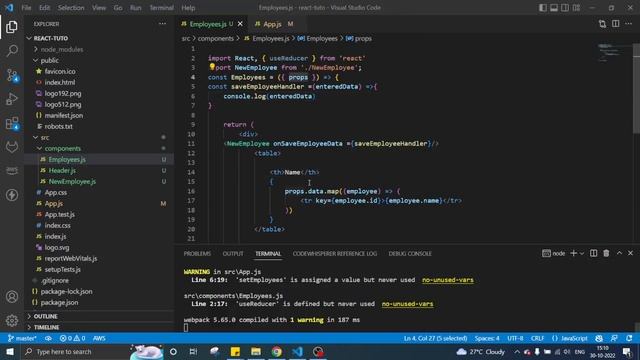Open the Run and Debug view
Screen dimensions: 640x360
[x=12, y=99]
